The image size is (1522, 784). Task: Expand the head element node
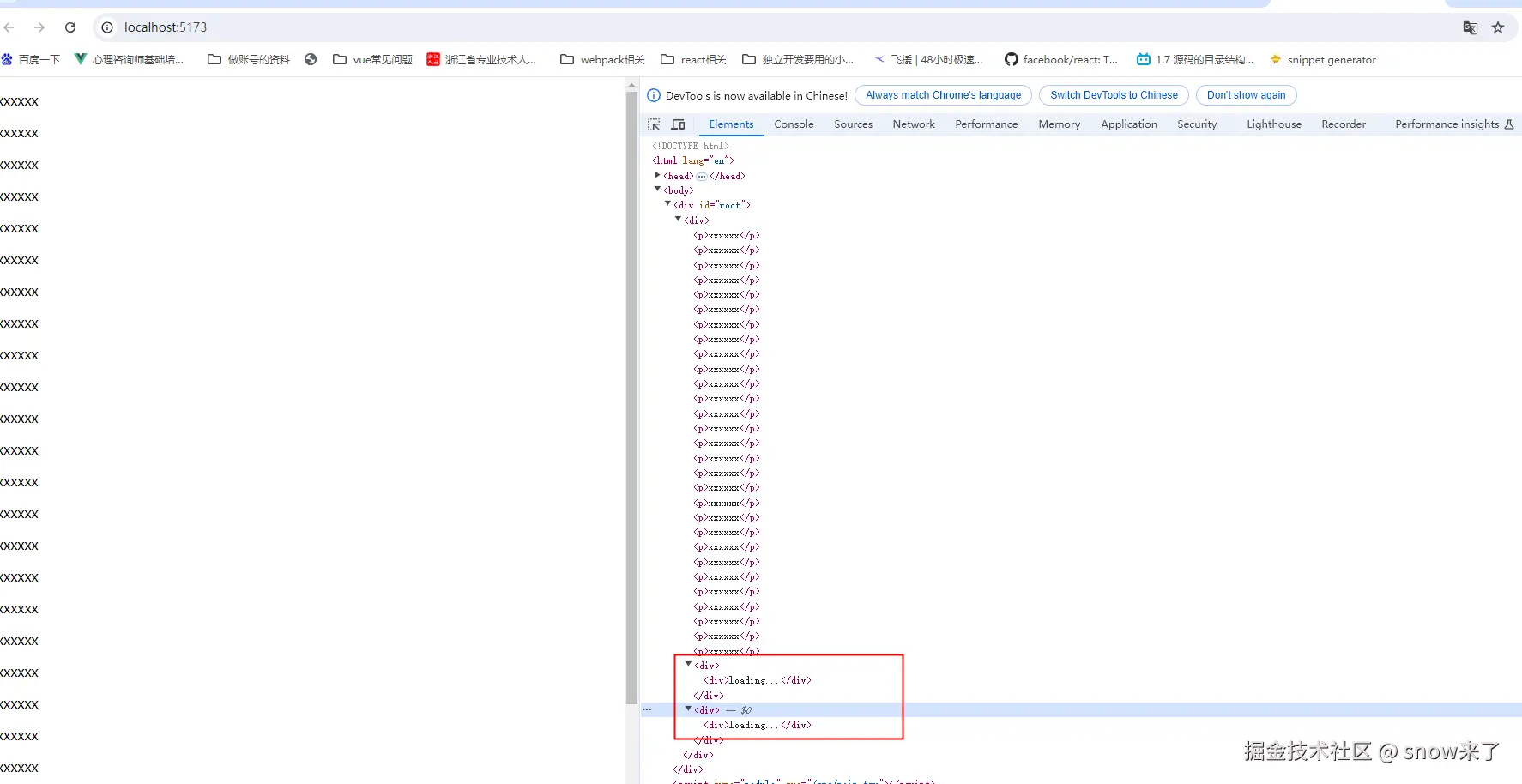click(658, 175)
